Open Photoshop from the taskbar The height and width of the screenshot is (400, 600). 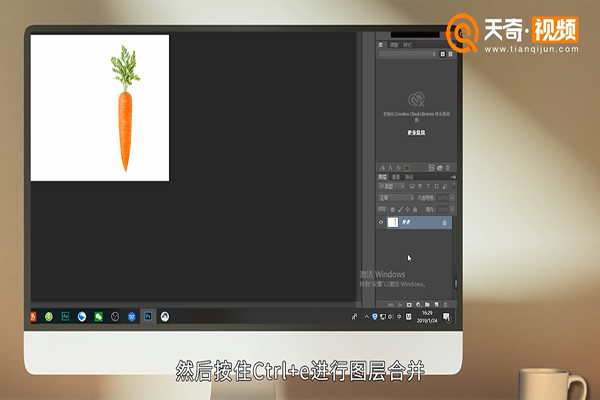tap(148, 317)
